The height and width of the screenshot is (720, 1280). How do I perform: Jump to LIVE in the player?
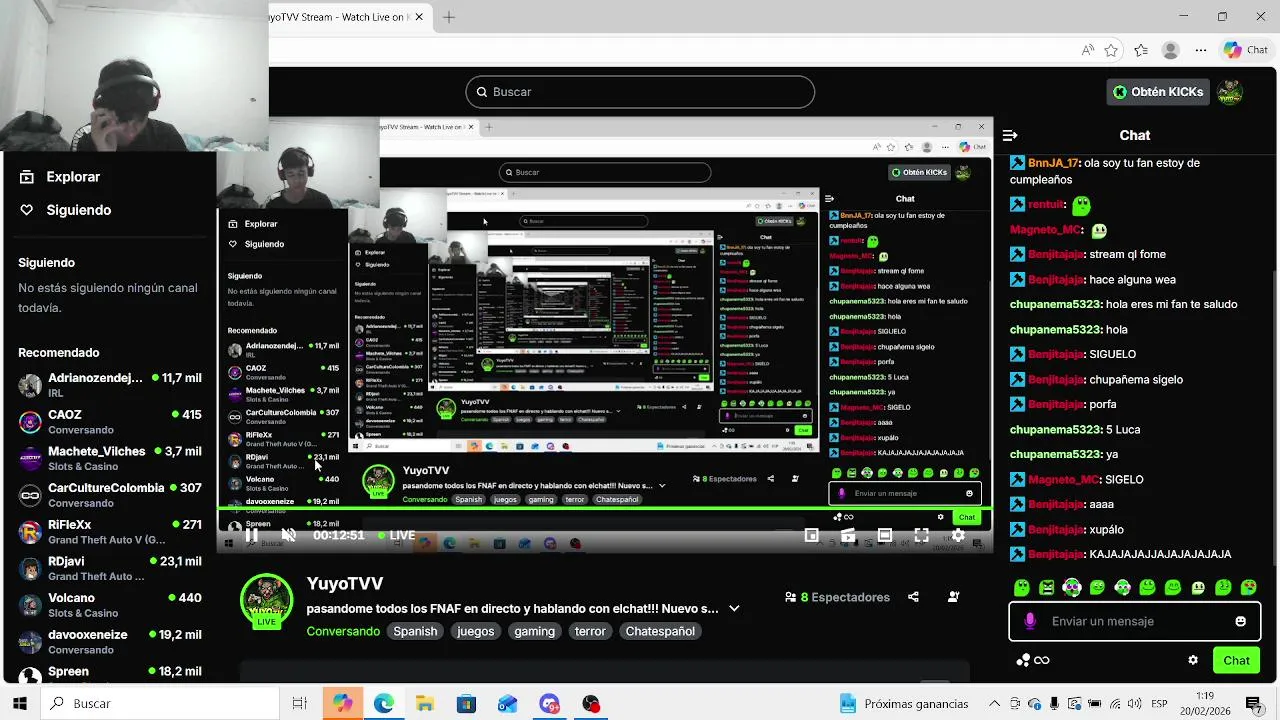pyautogui.click(x=396, y=535)
